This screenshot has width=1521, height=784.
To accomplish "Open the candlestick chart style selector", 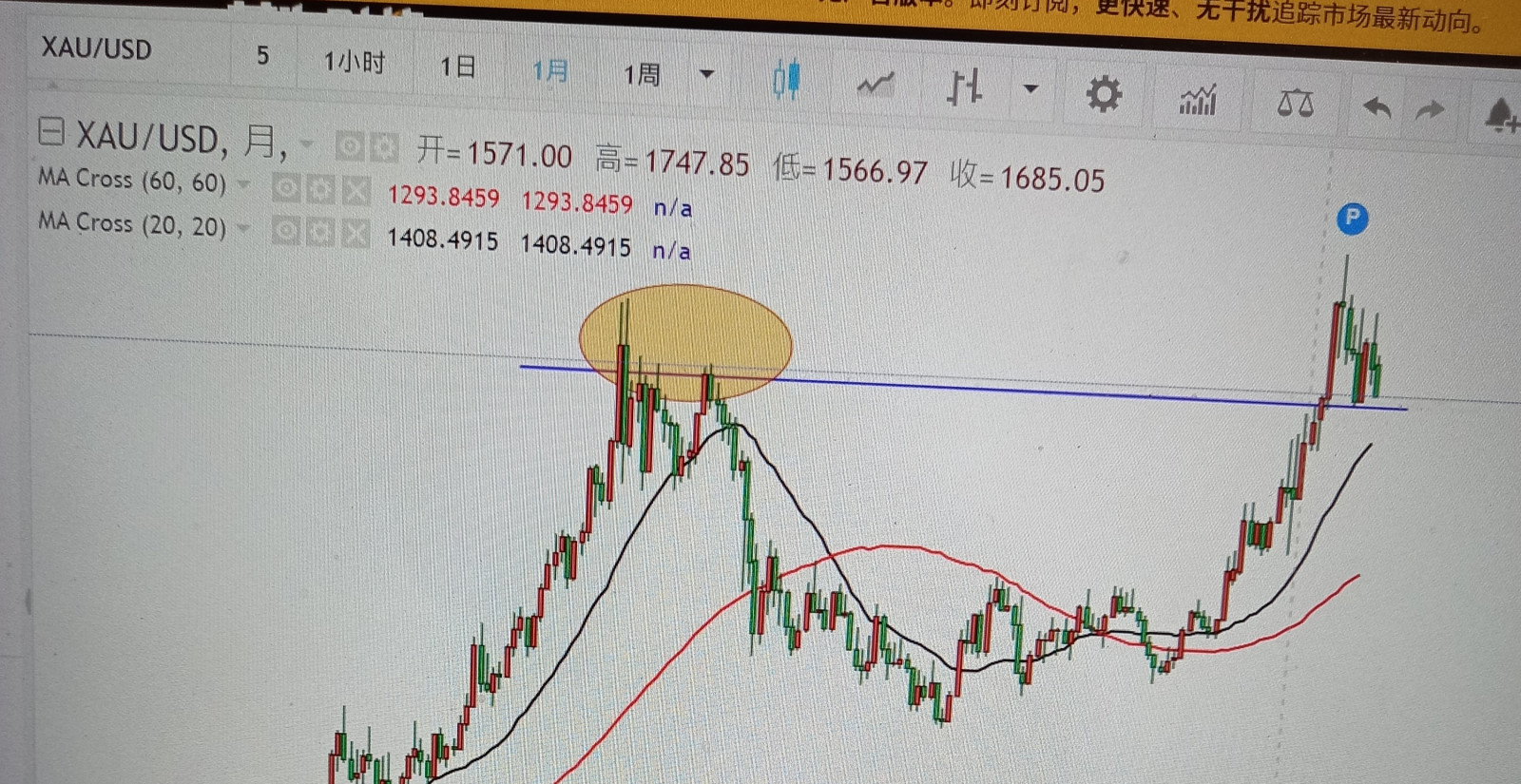I will 785,80.
